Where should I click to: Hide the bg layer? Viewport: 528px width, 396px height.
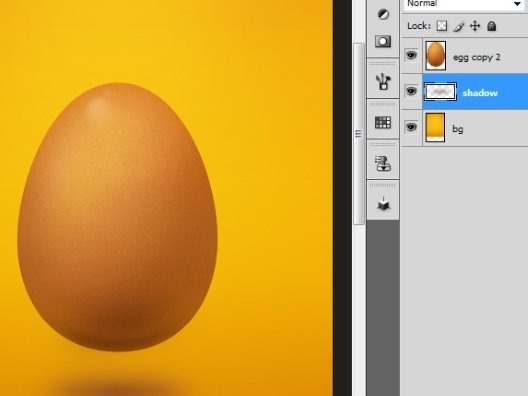coord(411,127)
